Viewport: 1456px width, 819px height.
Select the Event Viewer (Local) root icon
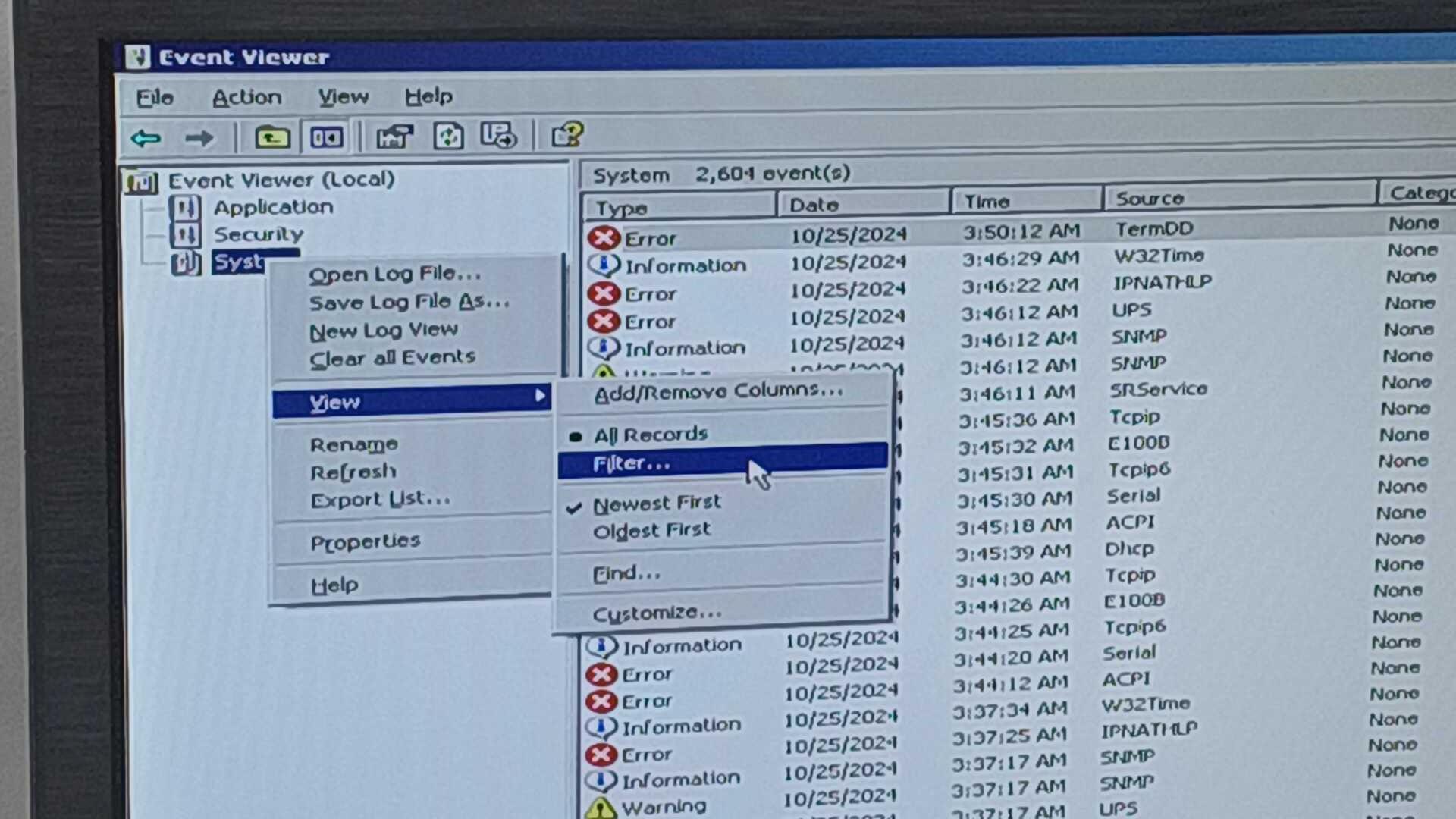tap(142, 182)
